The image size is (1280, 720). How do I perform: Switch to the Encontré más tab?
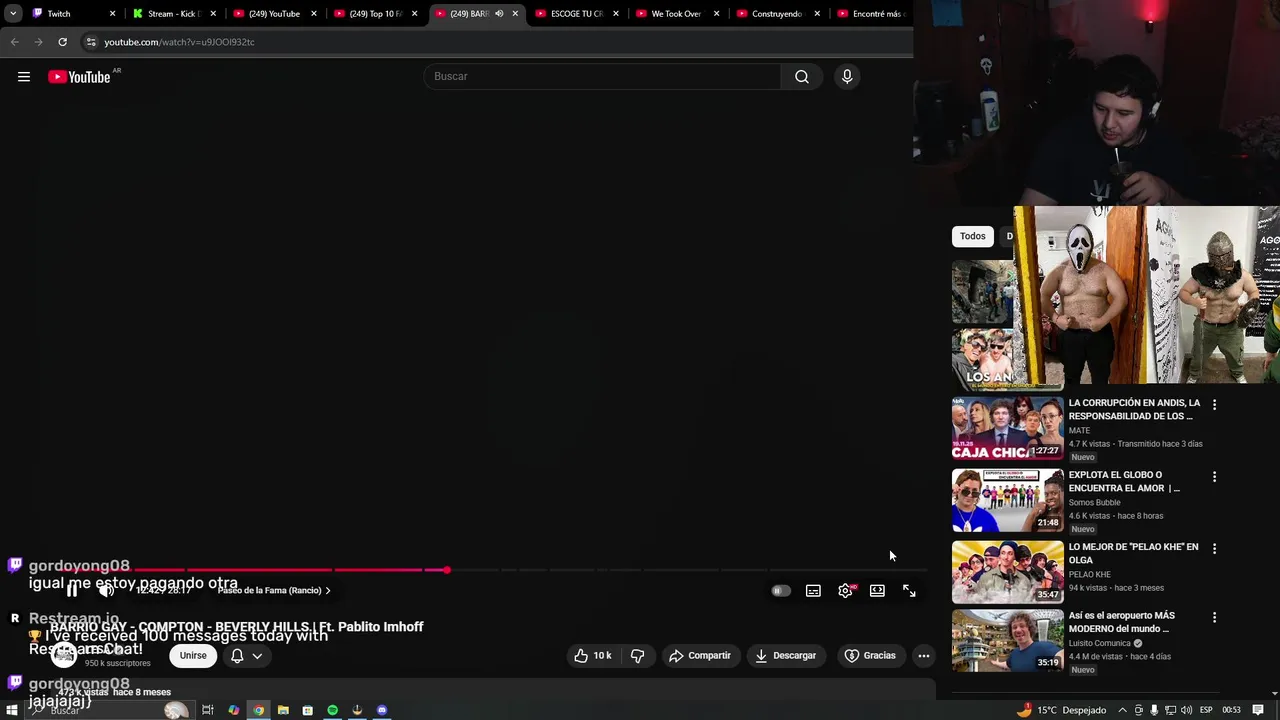872,14
